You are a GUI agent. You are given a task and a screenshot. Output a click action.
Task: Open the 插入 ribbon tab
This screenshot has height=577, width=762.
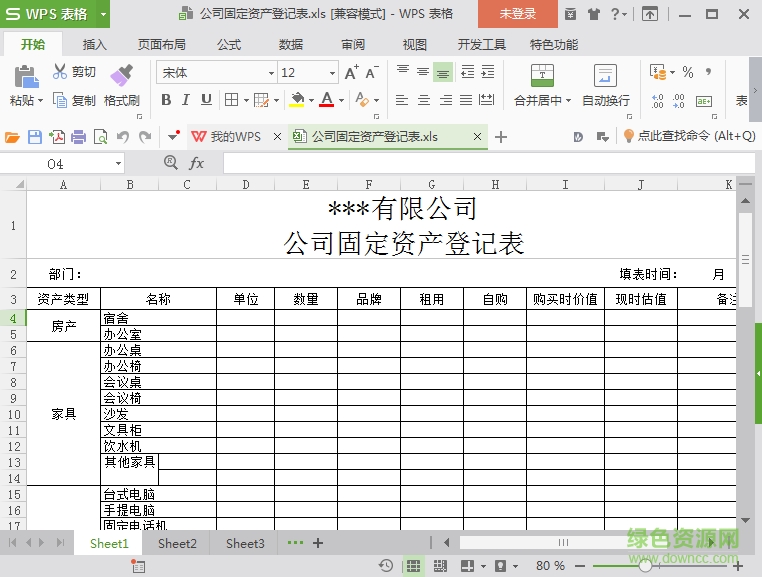point(95,45)
